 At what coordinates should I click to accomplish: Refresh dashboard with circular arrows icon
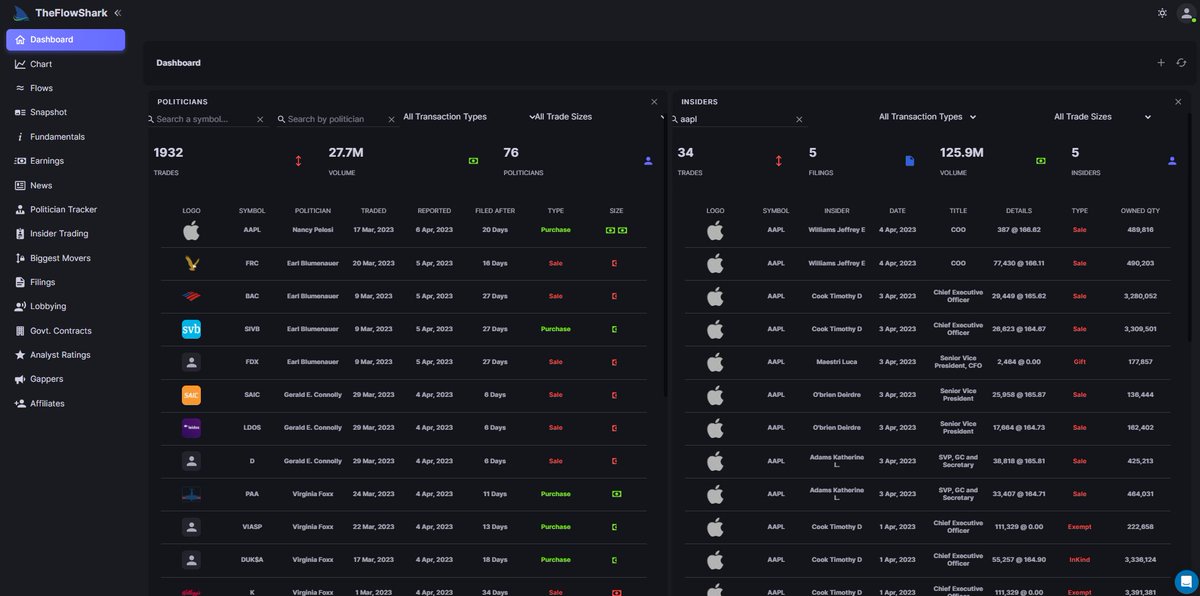(x=1181, y=63)
